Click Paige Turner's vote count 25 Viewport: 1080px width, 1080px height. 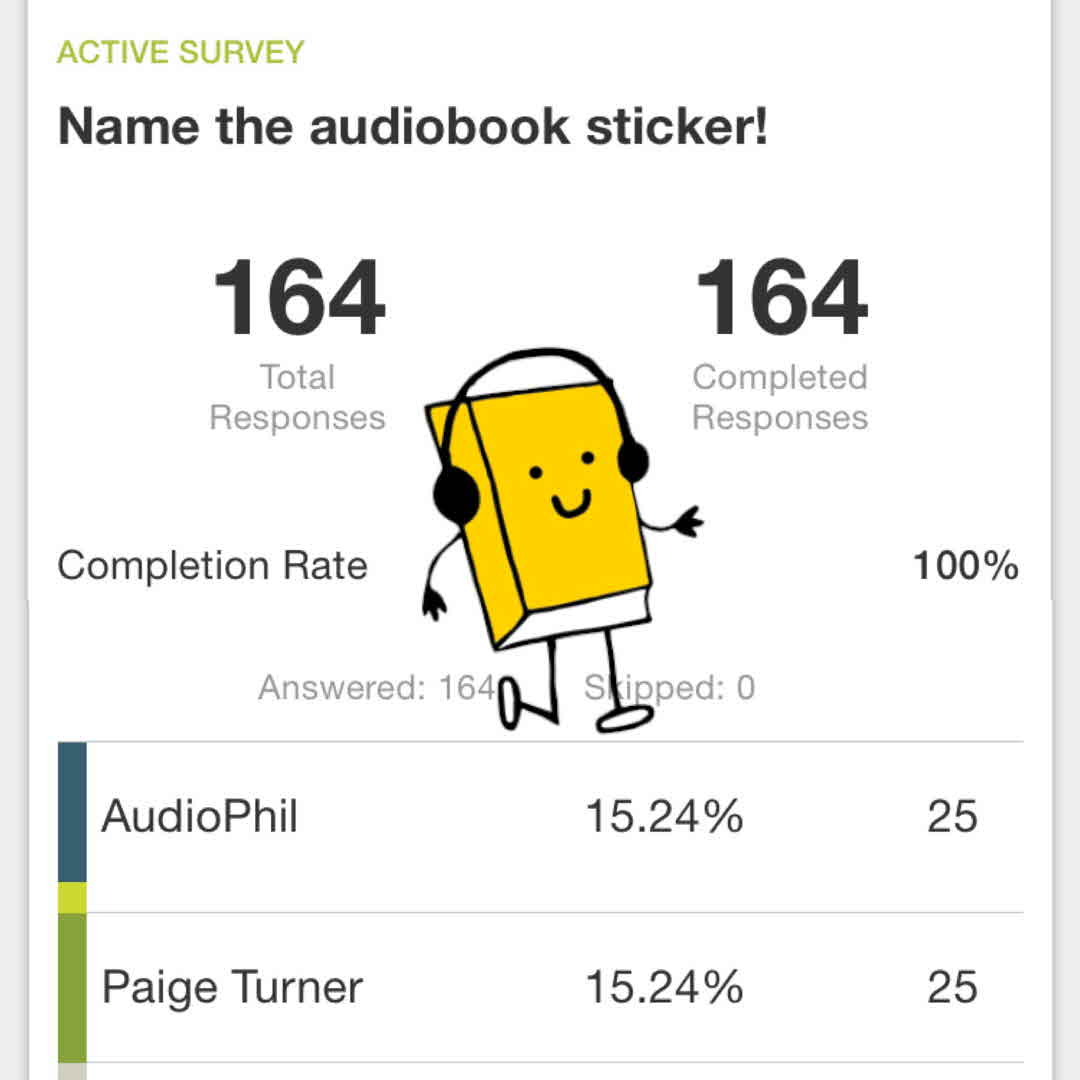click(x=952, y=987)
